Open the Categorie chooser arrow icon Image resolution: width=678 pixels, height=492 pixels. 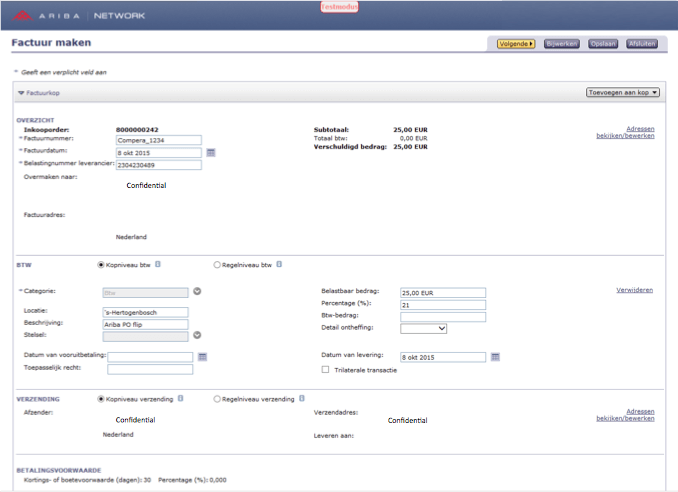pyautogui.click(x=197, y=291)
